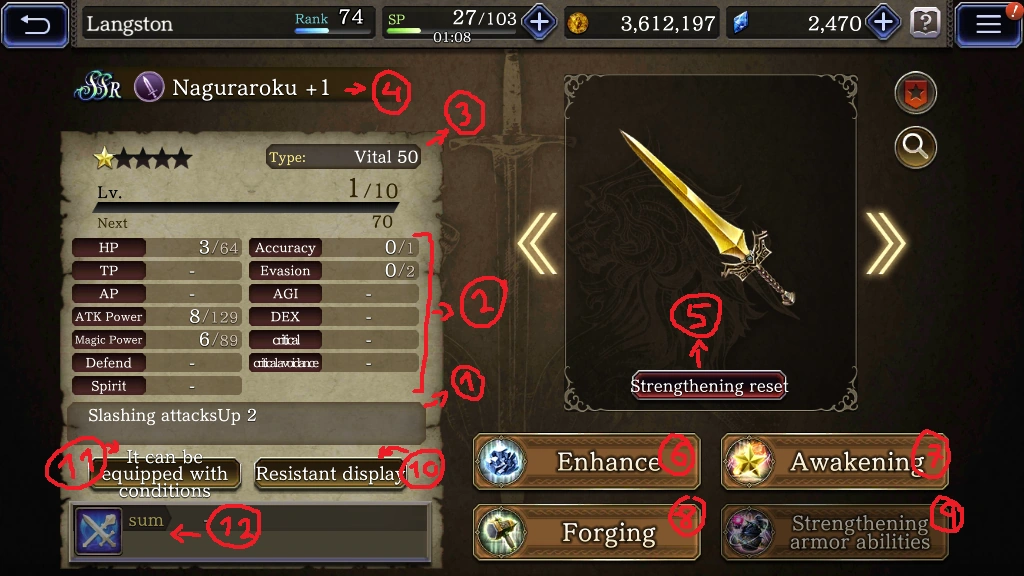
Task: Open the help question mark icon
Action: 925,24
